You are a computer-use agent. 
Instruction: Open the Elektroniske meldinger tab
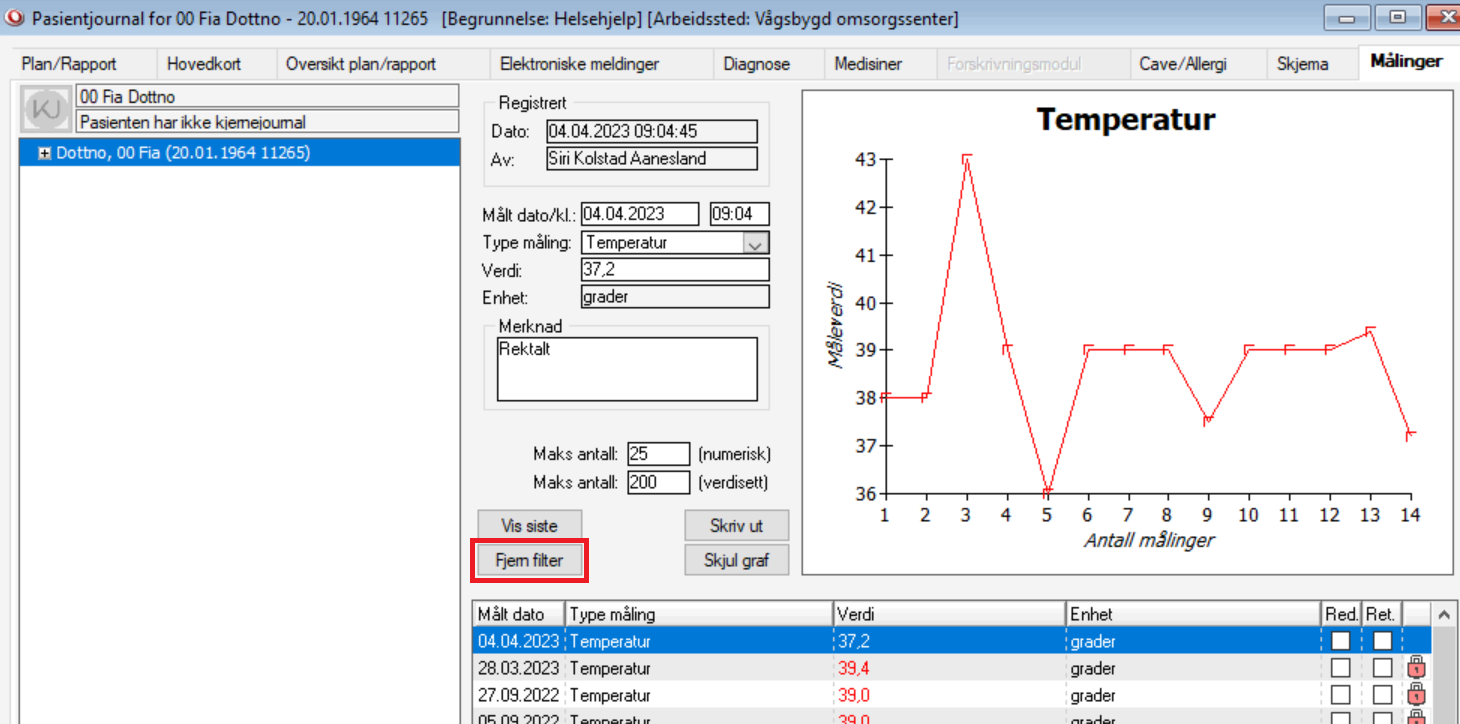pos(579,64)
